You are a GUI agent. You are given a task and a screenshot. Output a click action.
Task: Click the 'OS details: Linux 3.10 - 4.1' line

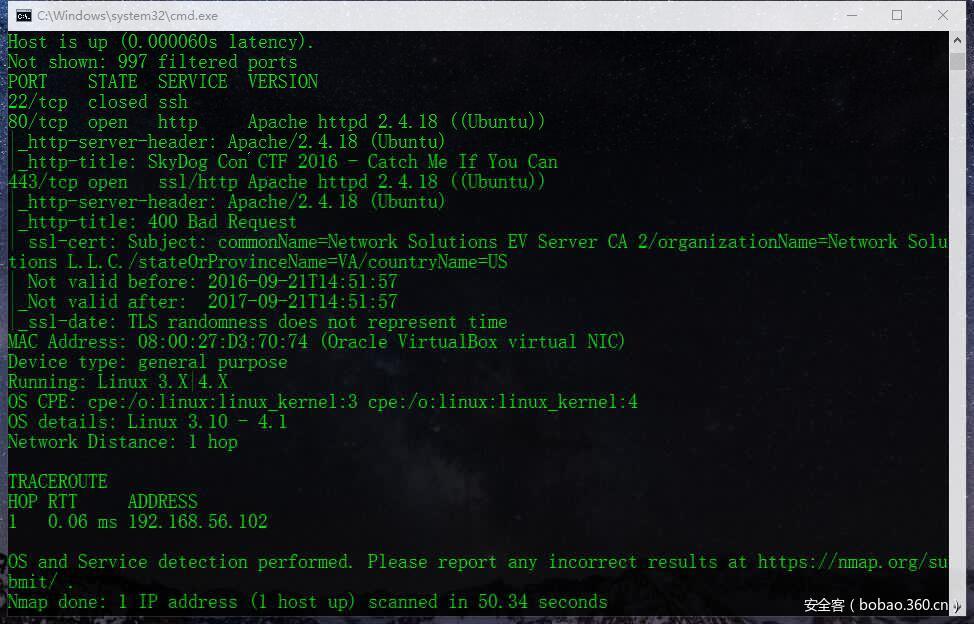click(x=147, y=422)
